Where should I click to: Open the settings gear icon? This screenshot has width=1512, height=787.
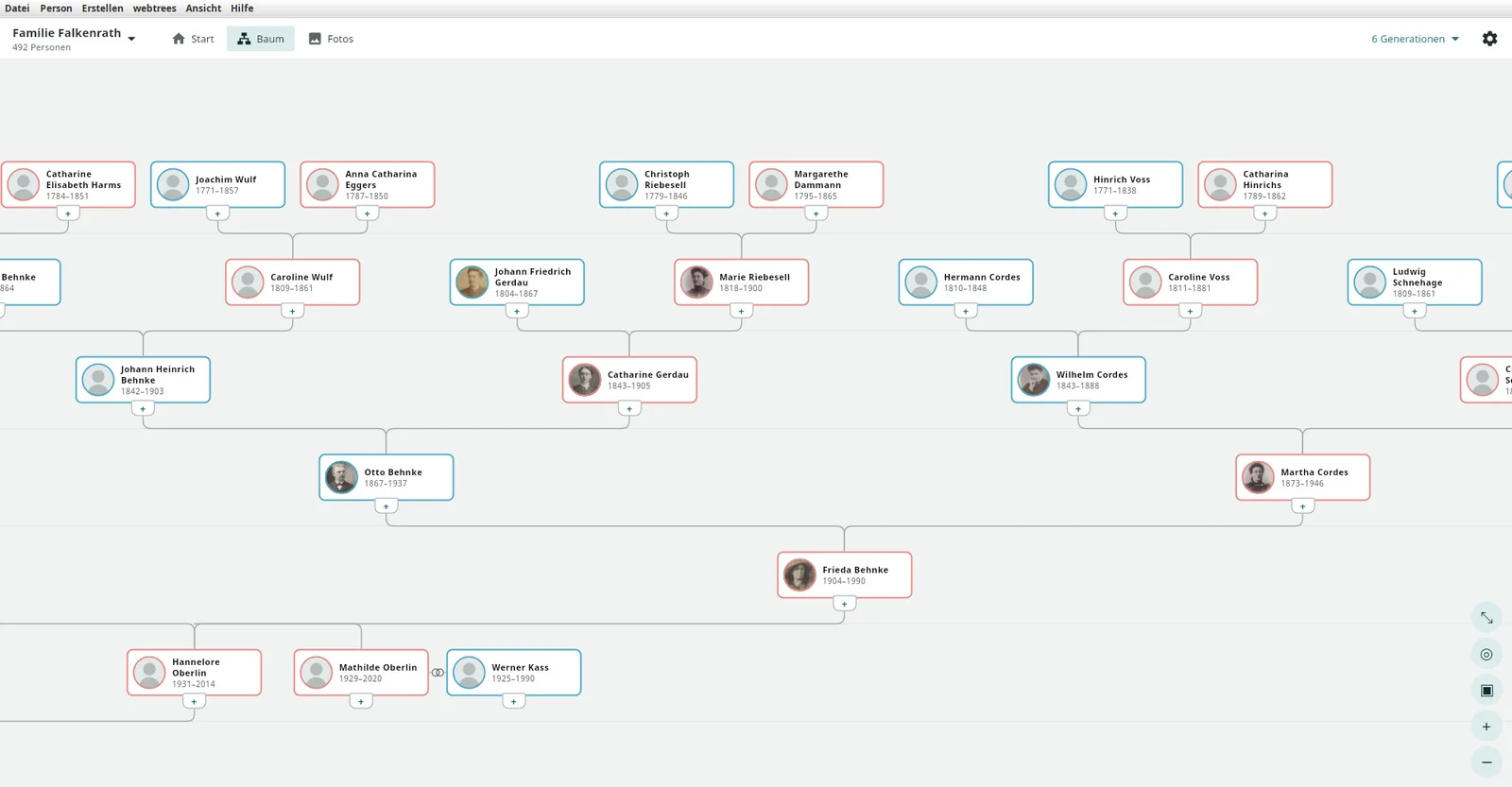tap(1489, 39)
